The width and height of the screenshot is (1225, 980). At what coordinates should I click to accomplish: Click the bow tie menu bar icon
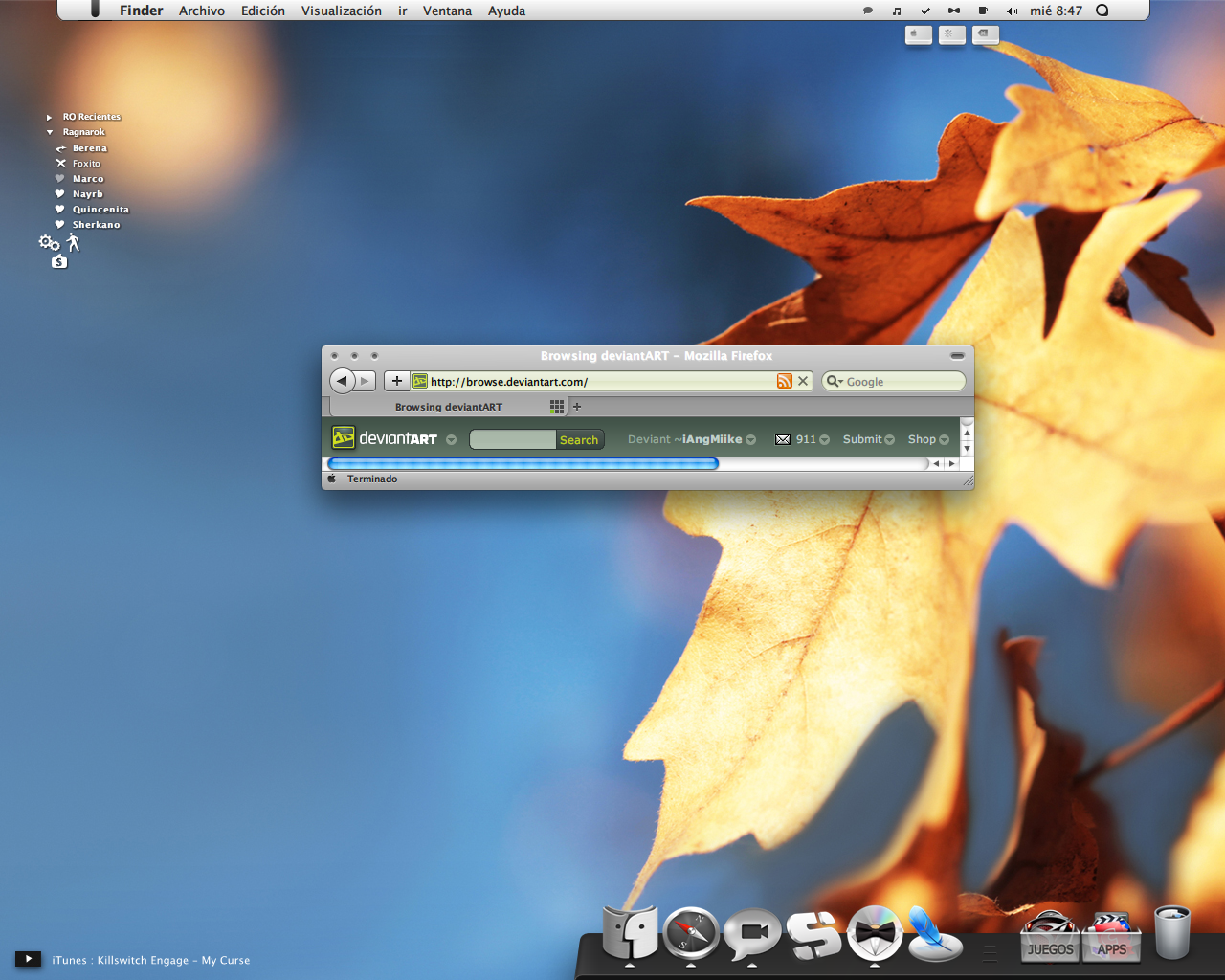(954, 11)
